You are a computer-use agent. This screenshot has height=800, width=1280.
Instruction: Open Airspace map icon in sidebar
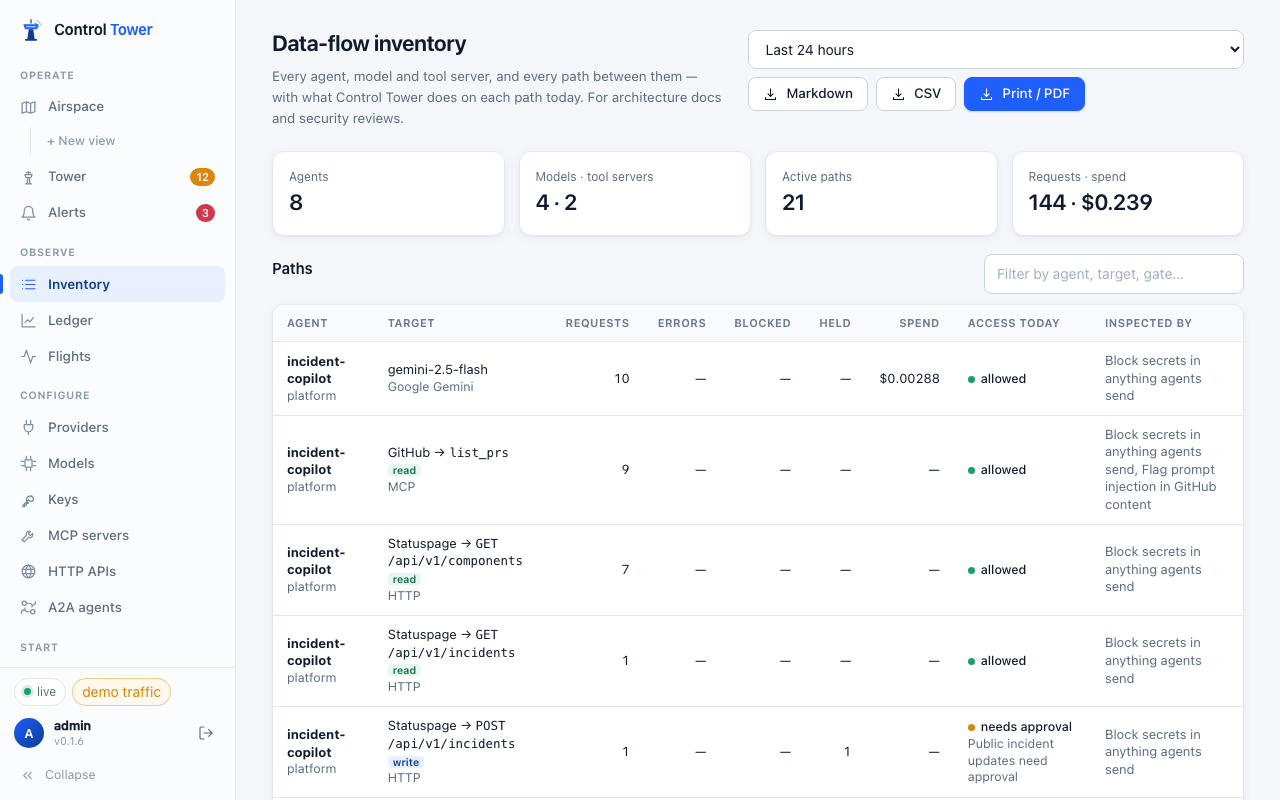(28, 107)
